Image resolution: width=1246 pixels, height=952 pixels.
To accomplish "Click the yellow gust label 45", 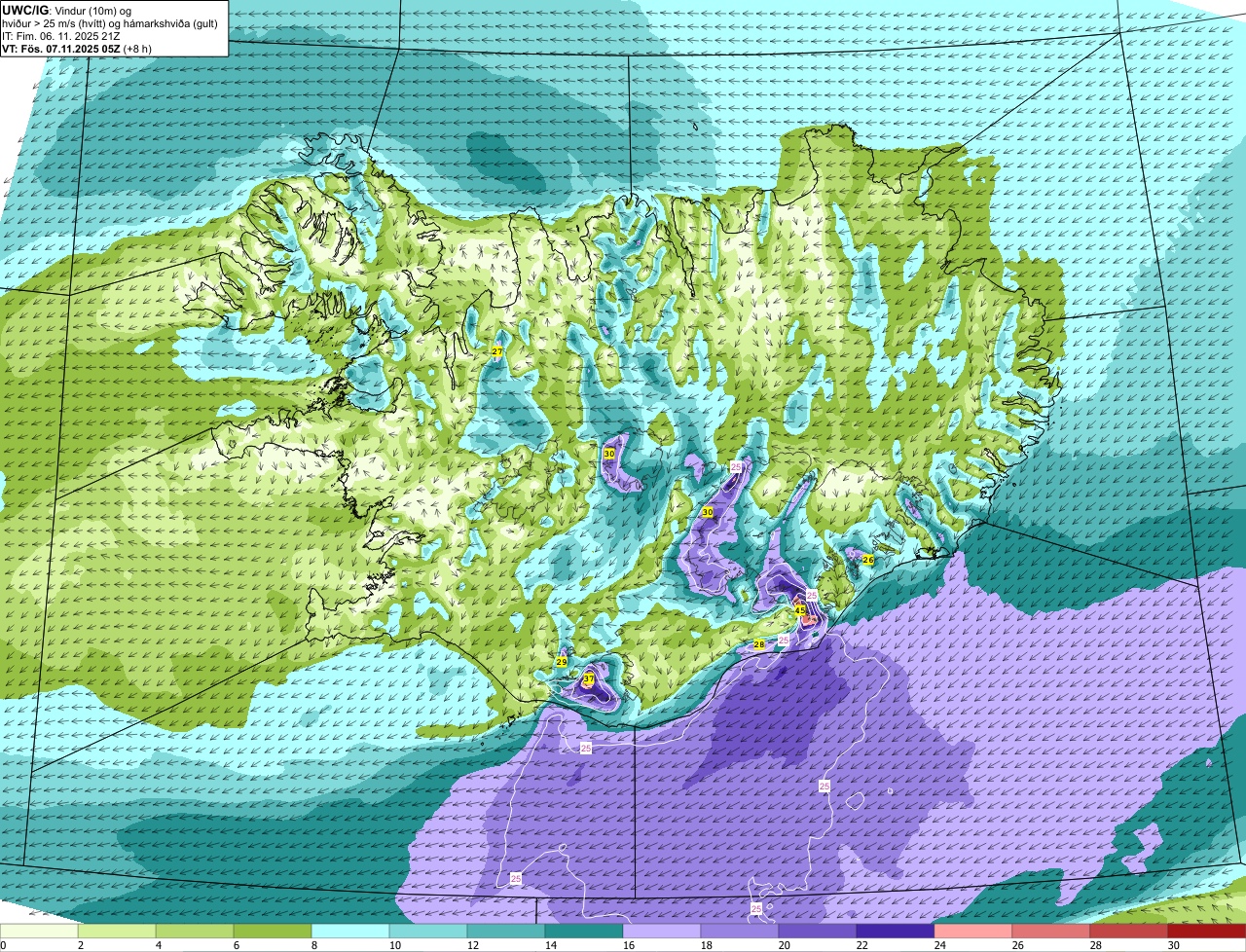I will (800, 610).
